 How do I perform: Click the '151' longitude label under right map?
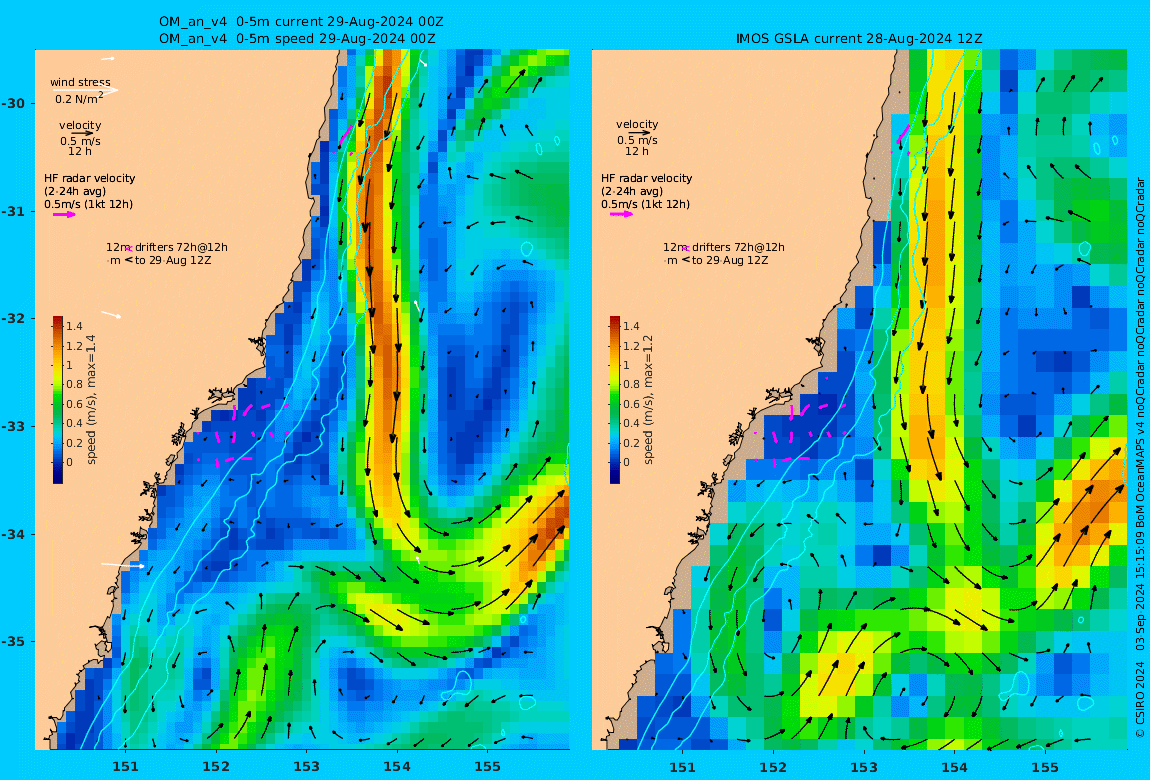683,767
